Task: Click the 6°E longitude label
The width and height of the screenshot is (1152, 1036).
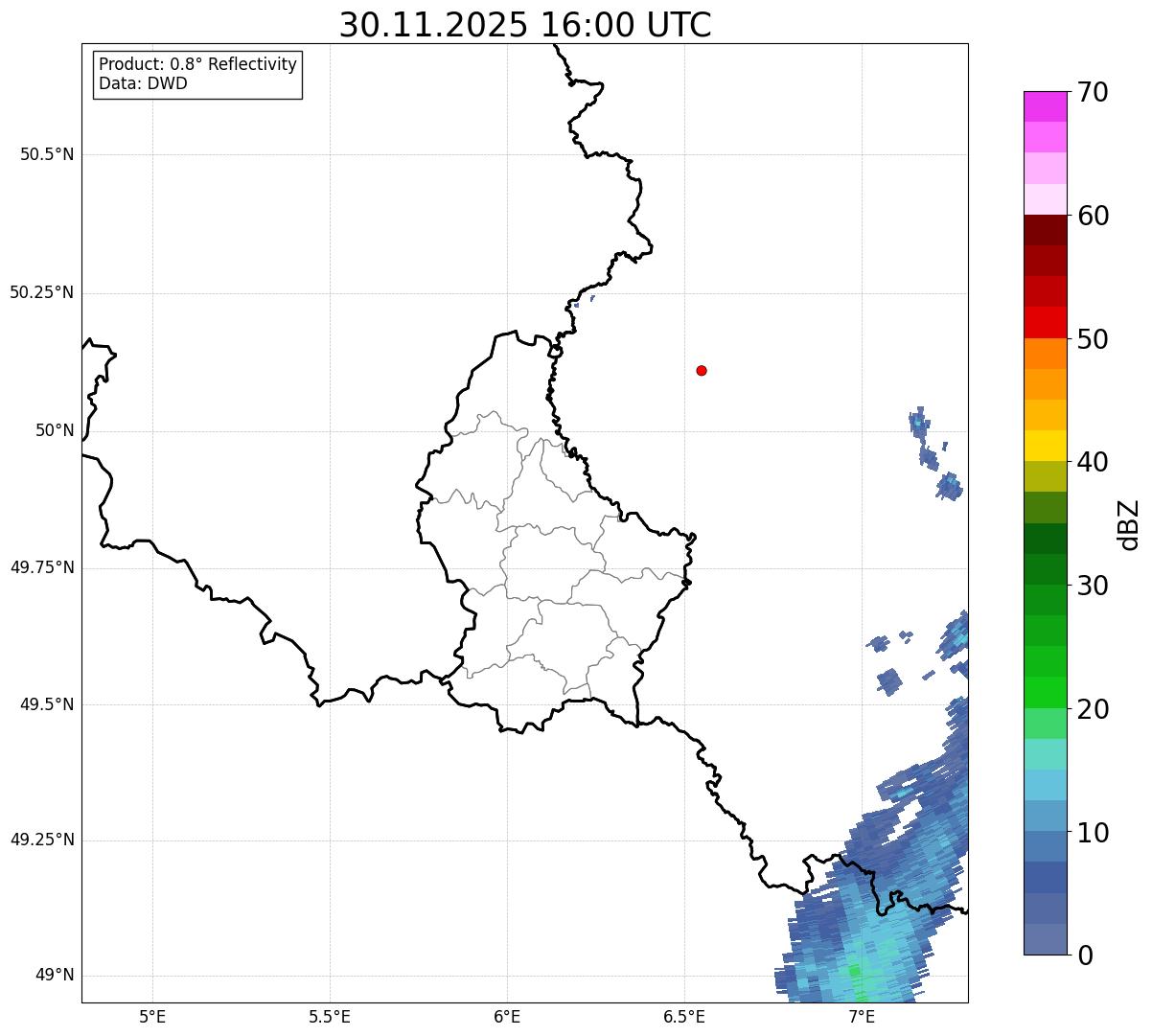Action: coord(507,1016)
